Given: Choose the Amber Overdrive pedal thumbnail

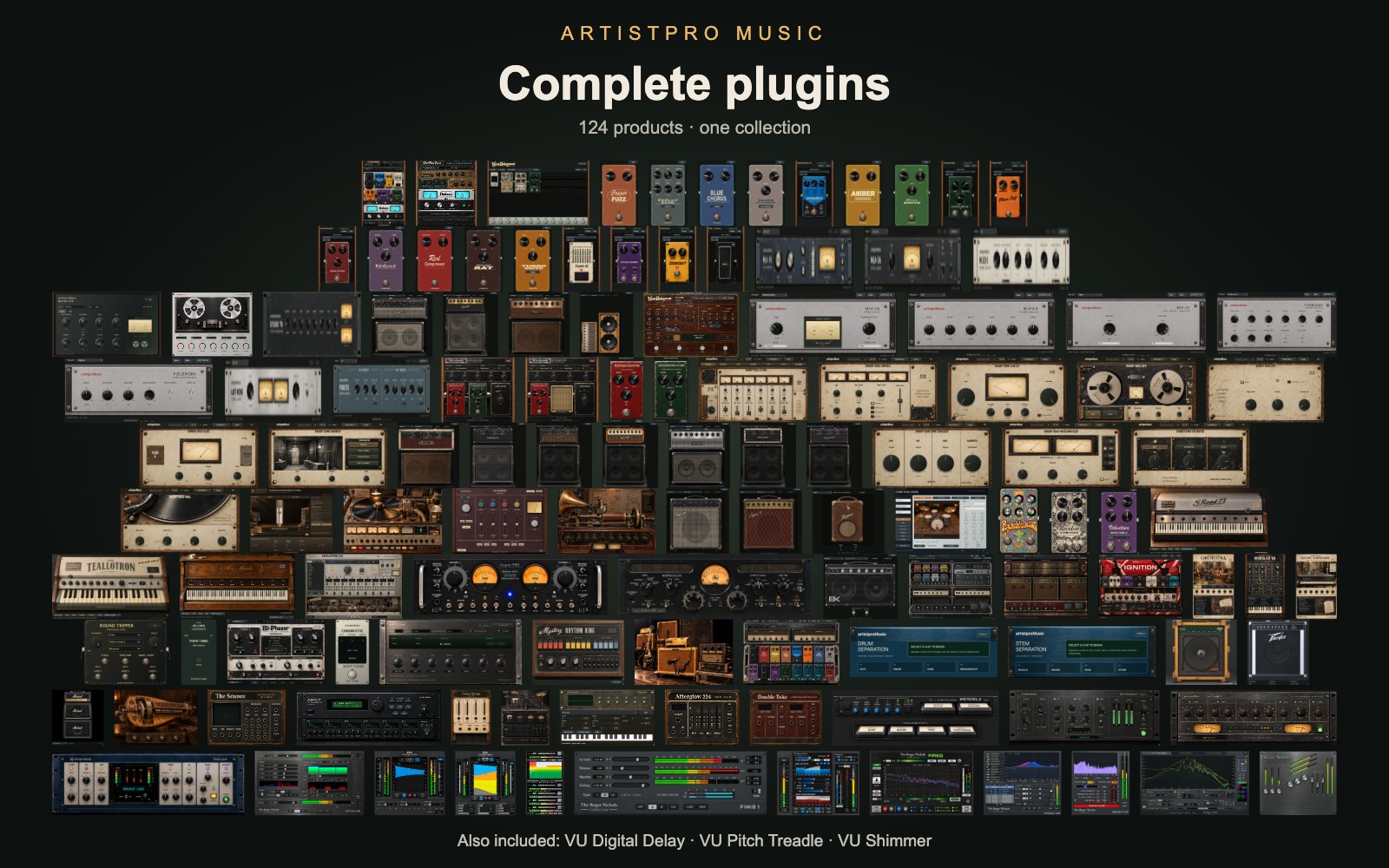Looking at the screenshot, I should (x=862, y=194).
